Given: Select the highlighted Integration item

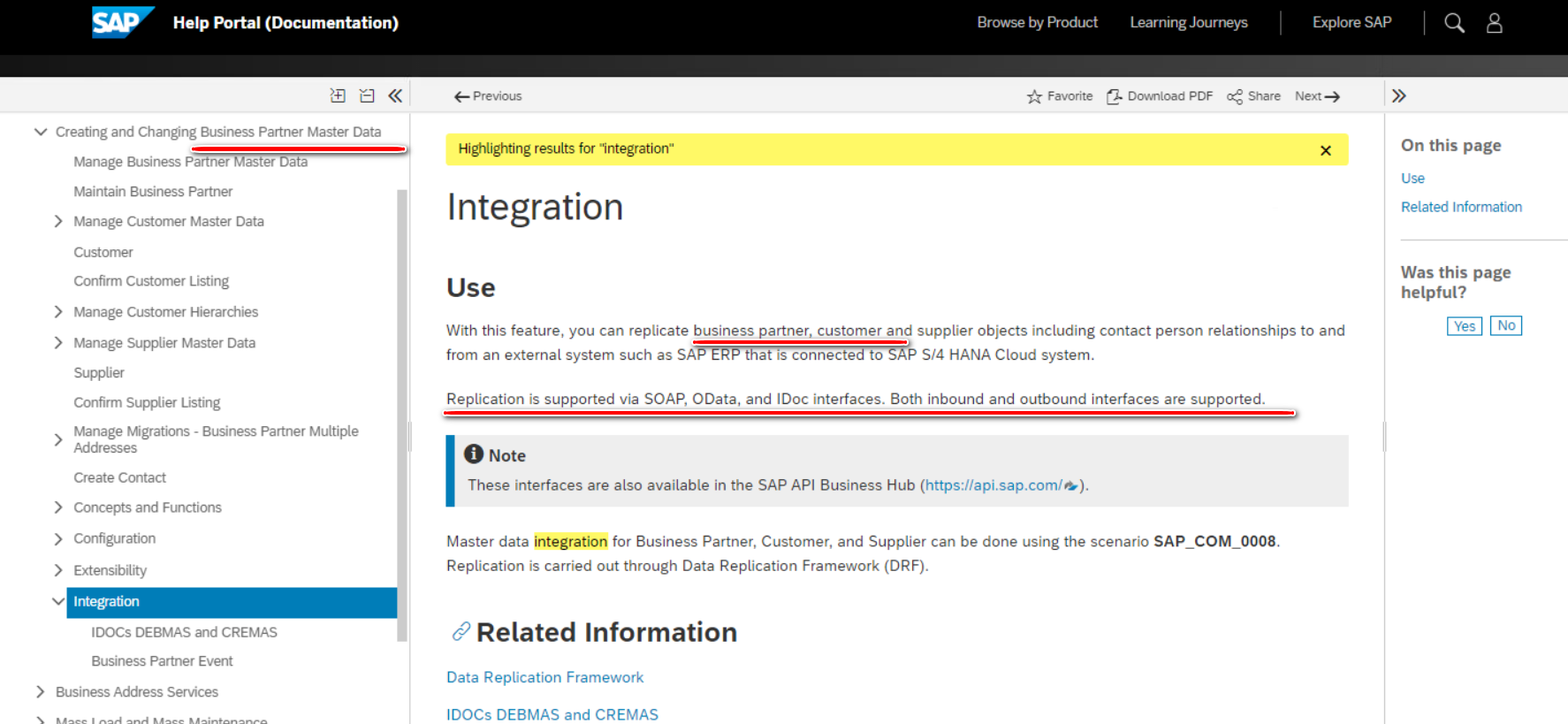Looking at the screenshot, I should tap(232, 602).
